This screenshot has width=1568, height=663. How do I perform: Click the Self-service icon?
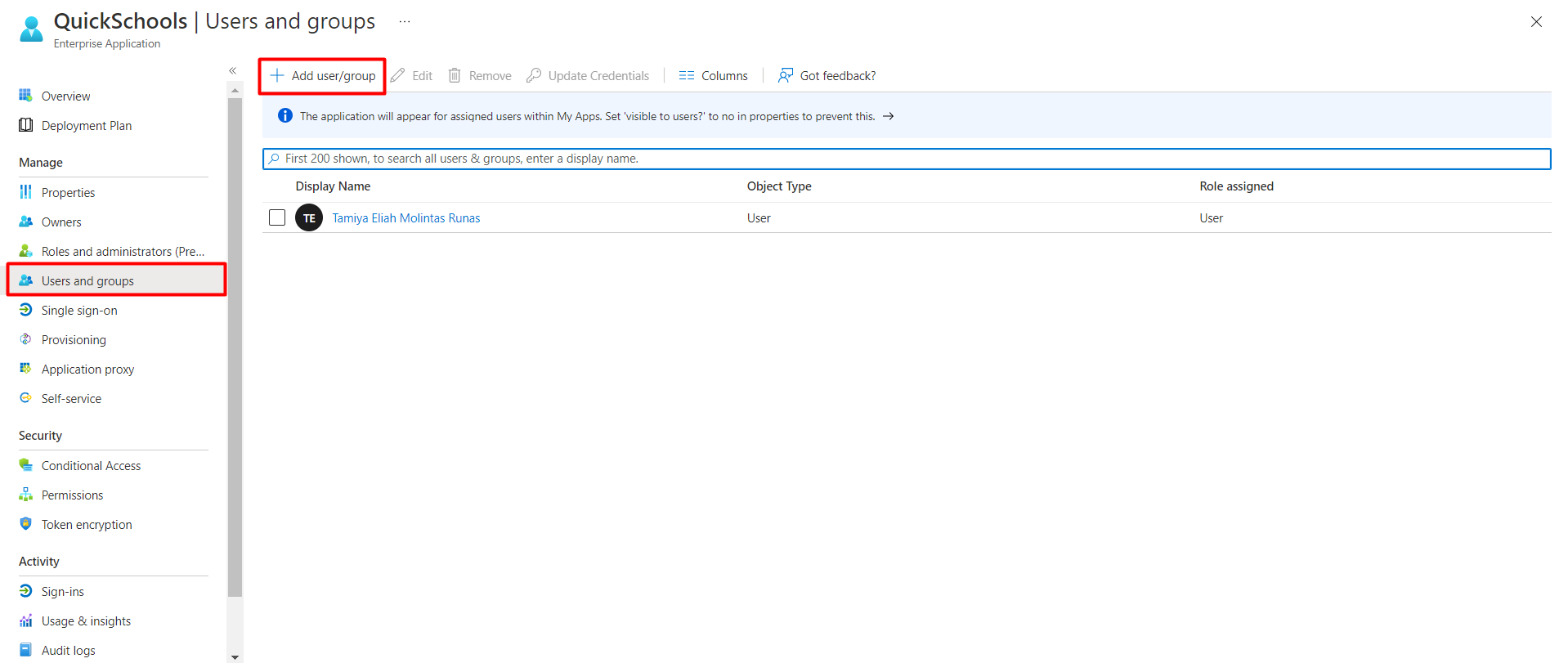click(25, 398)
